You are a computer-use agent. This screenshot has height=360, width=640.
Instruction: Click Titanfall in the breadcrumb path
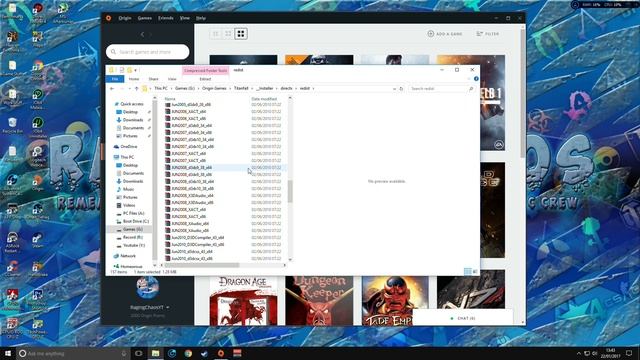tap(241, 89)
